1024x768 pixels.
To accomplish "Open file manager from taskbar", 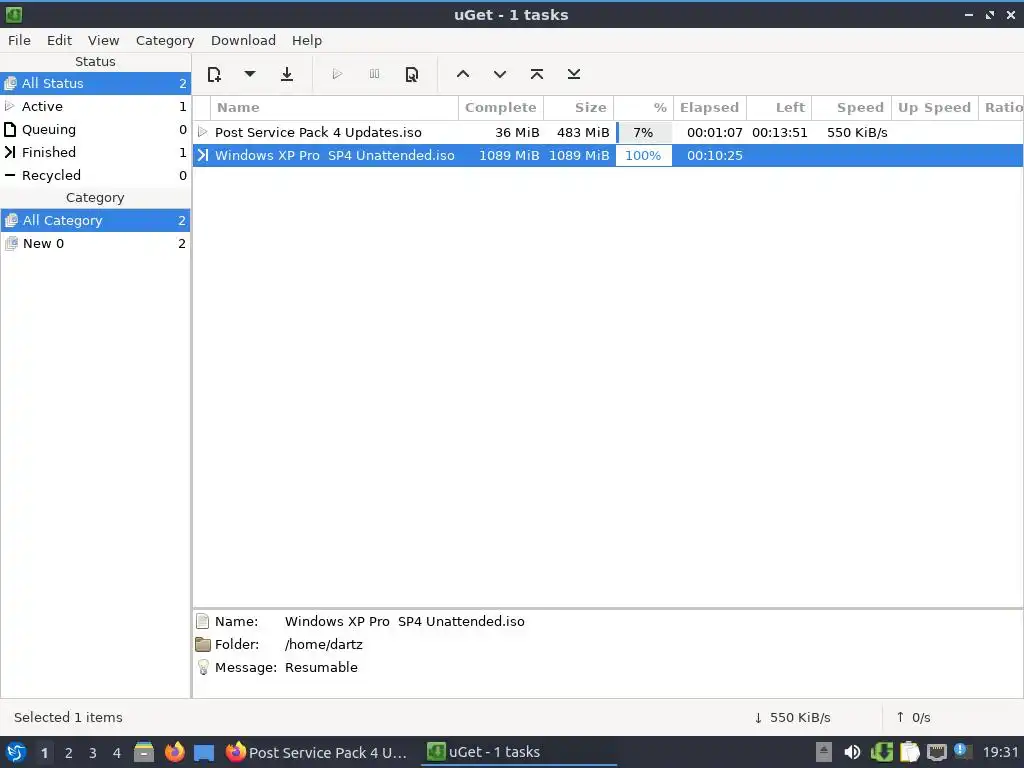I will [x=144, y=752].
